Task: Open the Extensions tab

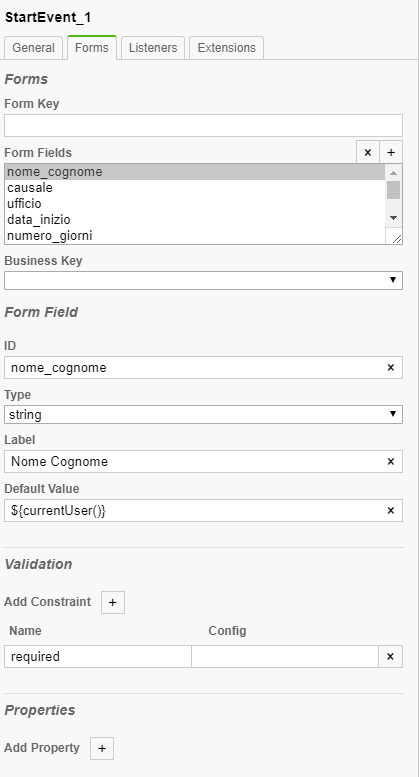Action: click(x=226, y=48)
